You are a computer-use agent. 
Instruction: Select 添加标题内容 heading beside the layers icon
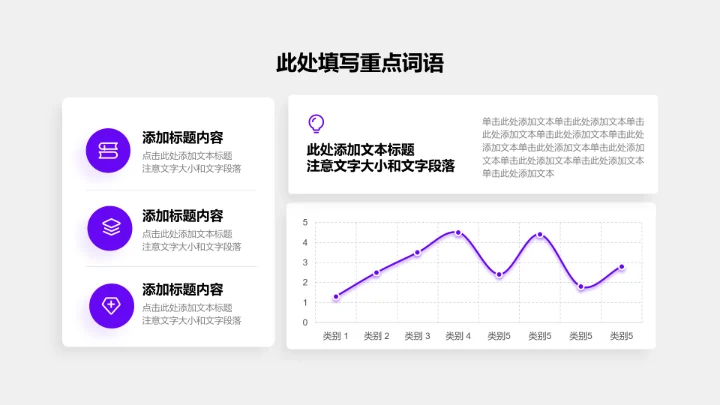[183, 215]
